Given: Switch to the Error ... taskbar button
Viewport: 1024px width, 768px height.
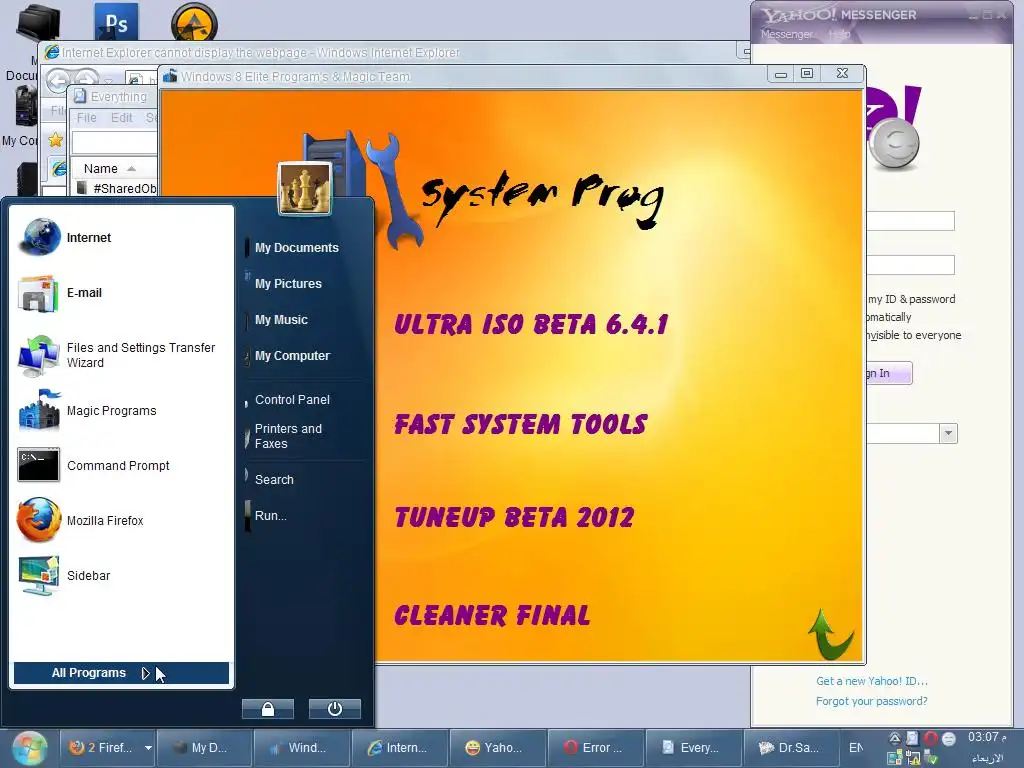Looking at the screenshot, I should point(596,748).
